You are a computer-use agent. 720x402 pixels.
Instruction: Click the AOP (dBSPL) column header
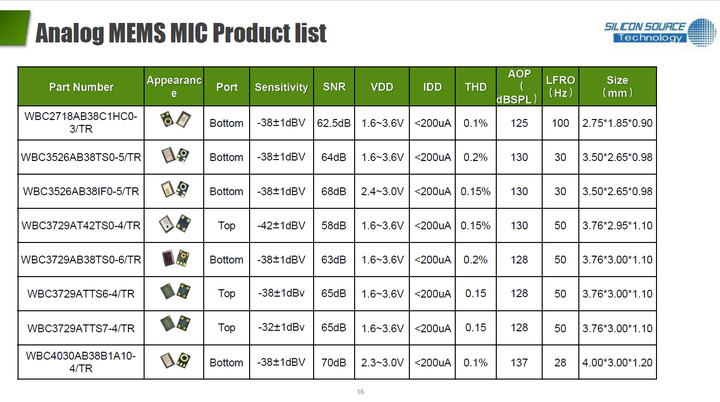tap(518, 86)
